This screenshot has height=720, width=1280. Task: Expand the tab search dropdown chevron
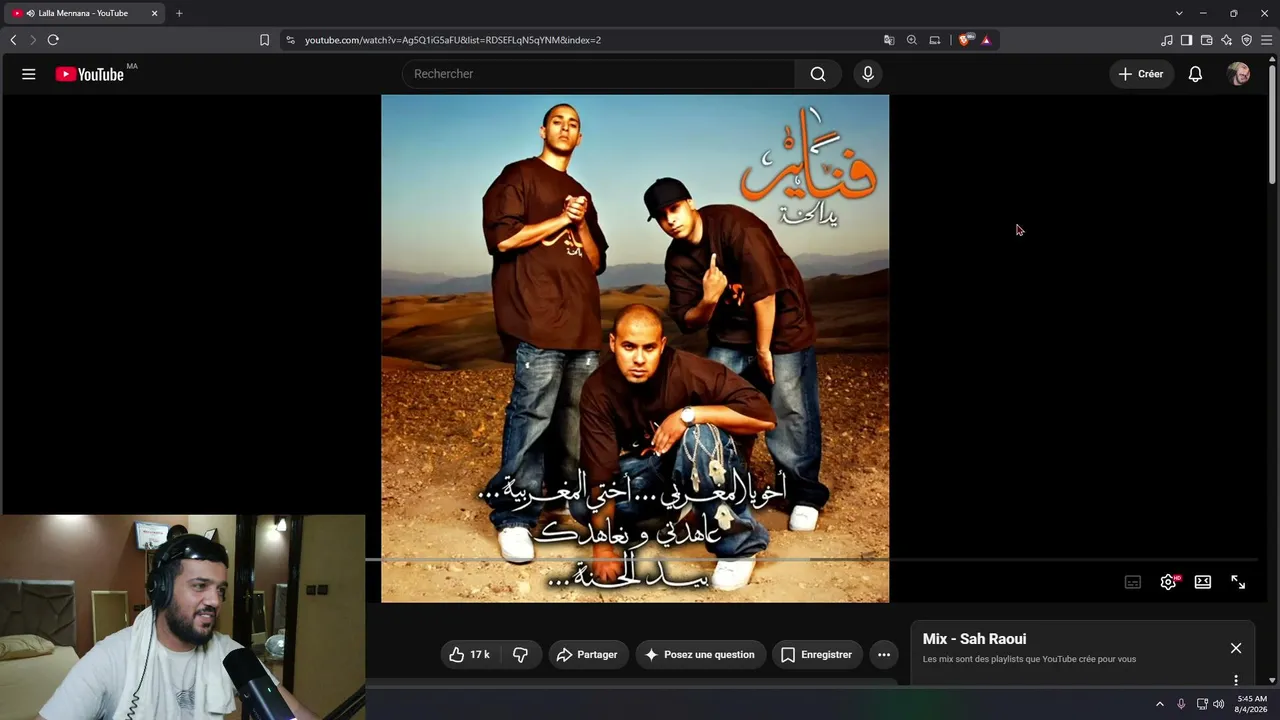pyautogui.click(x=1179, y=13)
